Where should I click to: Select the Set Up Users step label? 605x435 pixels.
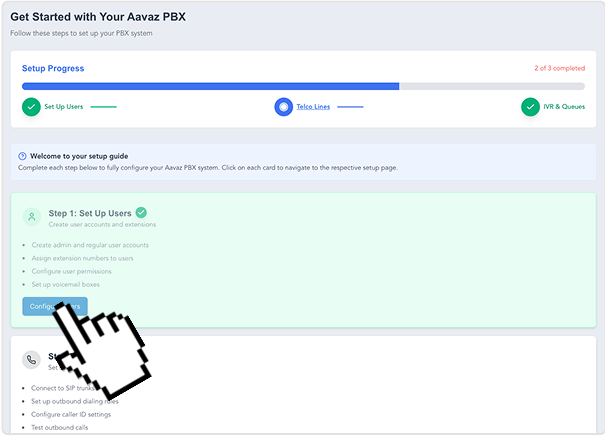pos(64,107)
